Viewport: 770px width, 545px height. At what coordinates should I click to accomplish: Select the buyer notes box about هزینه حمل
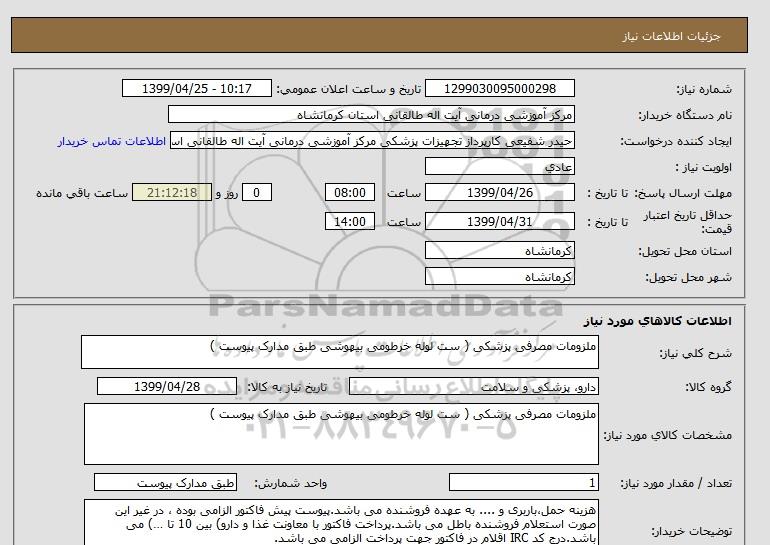[341, 523]
